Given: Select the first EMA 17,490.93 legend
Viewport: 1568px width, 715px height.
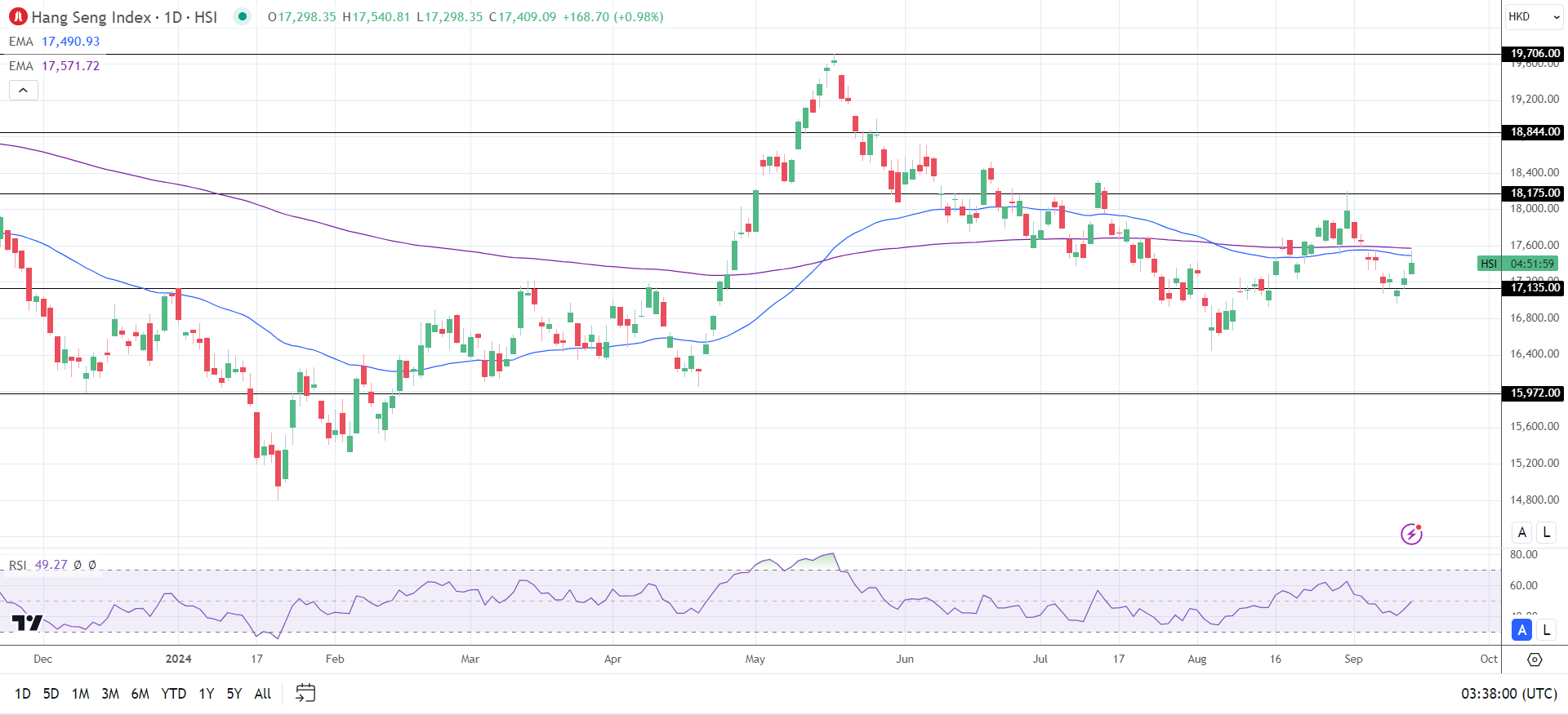Looking at the screenshot, I should [x=55, y=42].
